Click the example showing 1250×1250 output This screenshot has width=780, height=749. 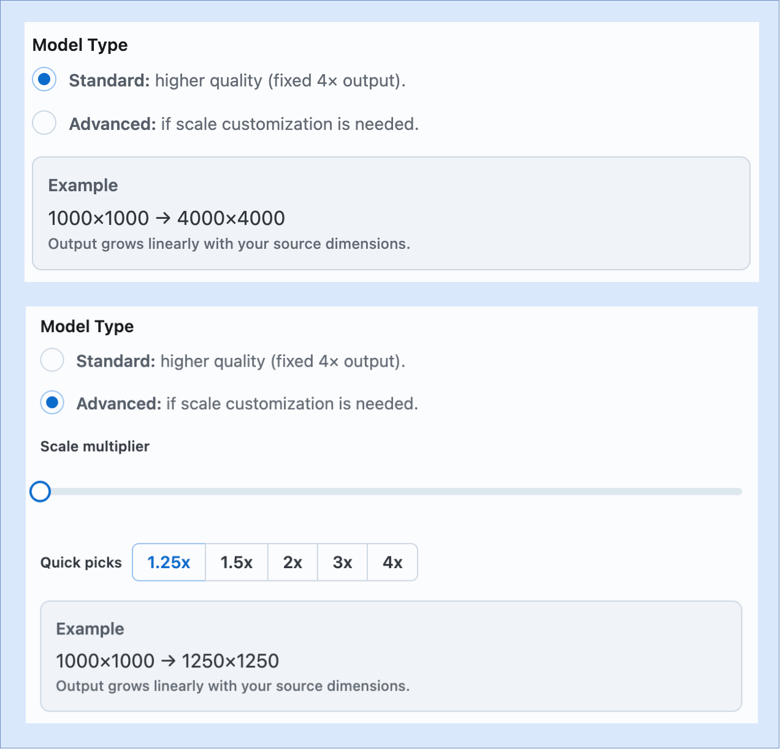[168, 661]
